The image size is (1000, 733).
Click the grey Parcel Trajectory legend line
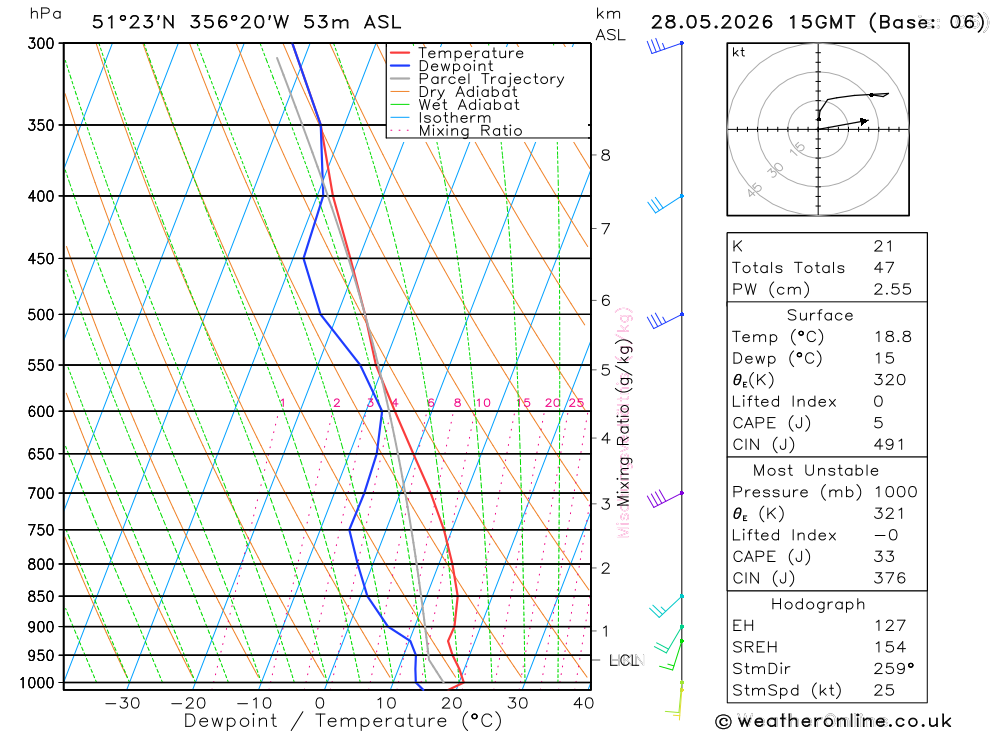[x=400, y=79]
